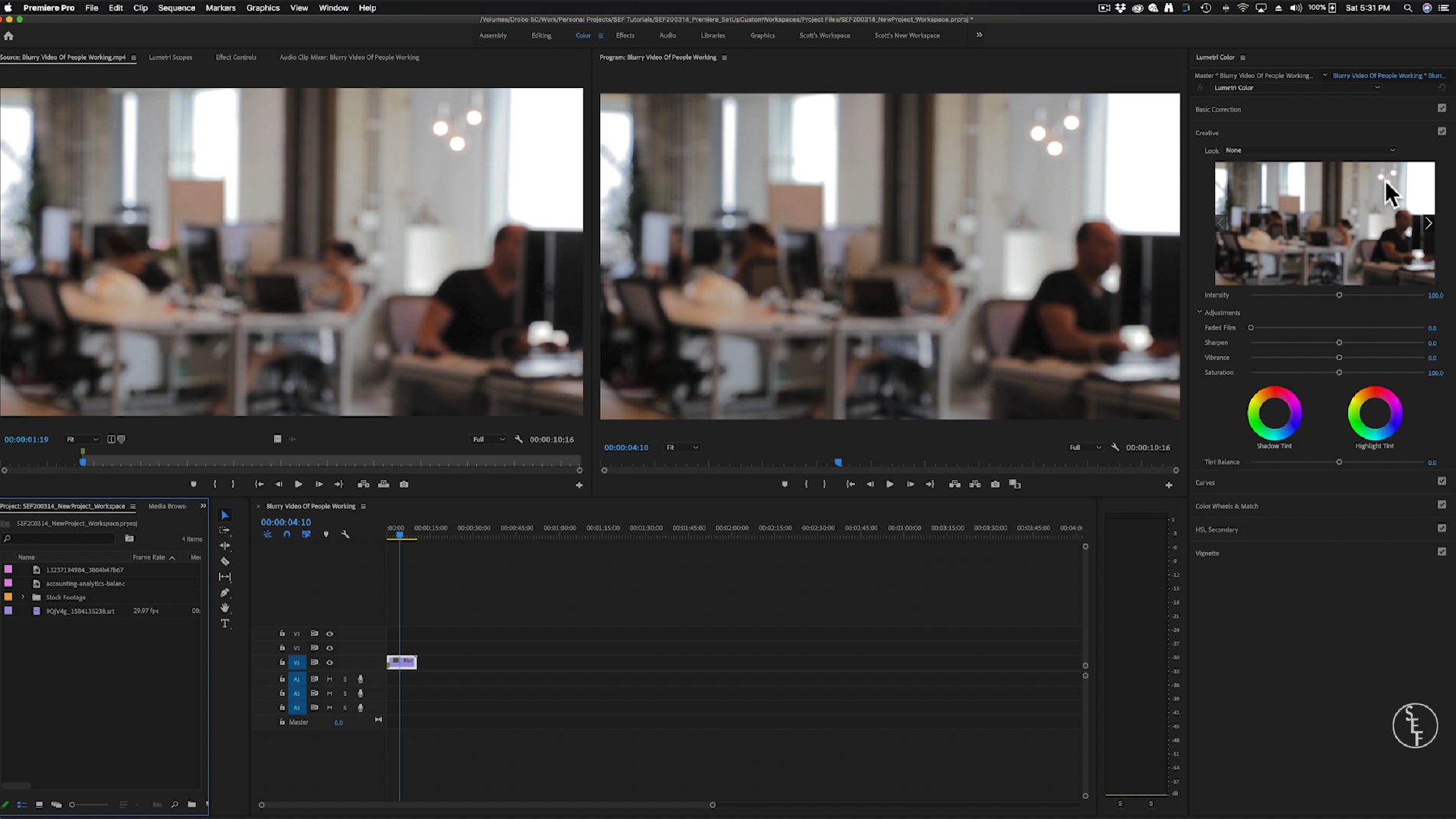1456x819 pixels.
Task: Toggle Snap in the timeline
Action: [286, 534]
